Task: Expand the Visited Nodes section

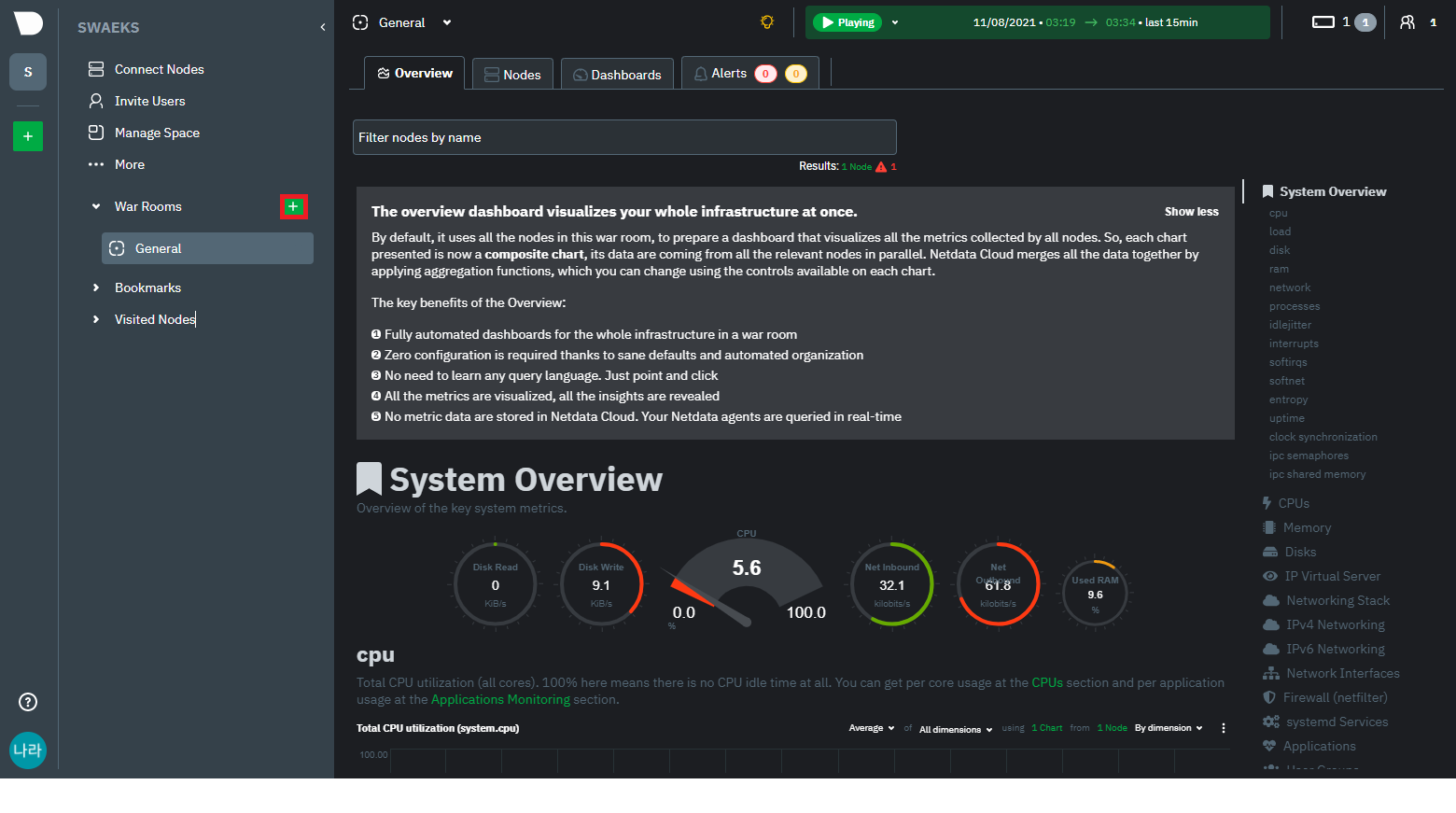Action: coord(96,319)
